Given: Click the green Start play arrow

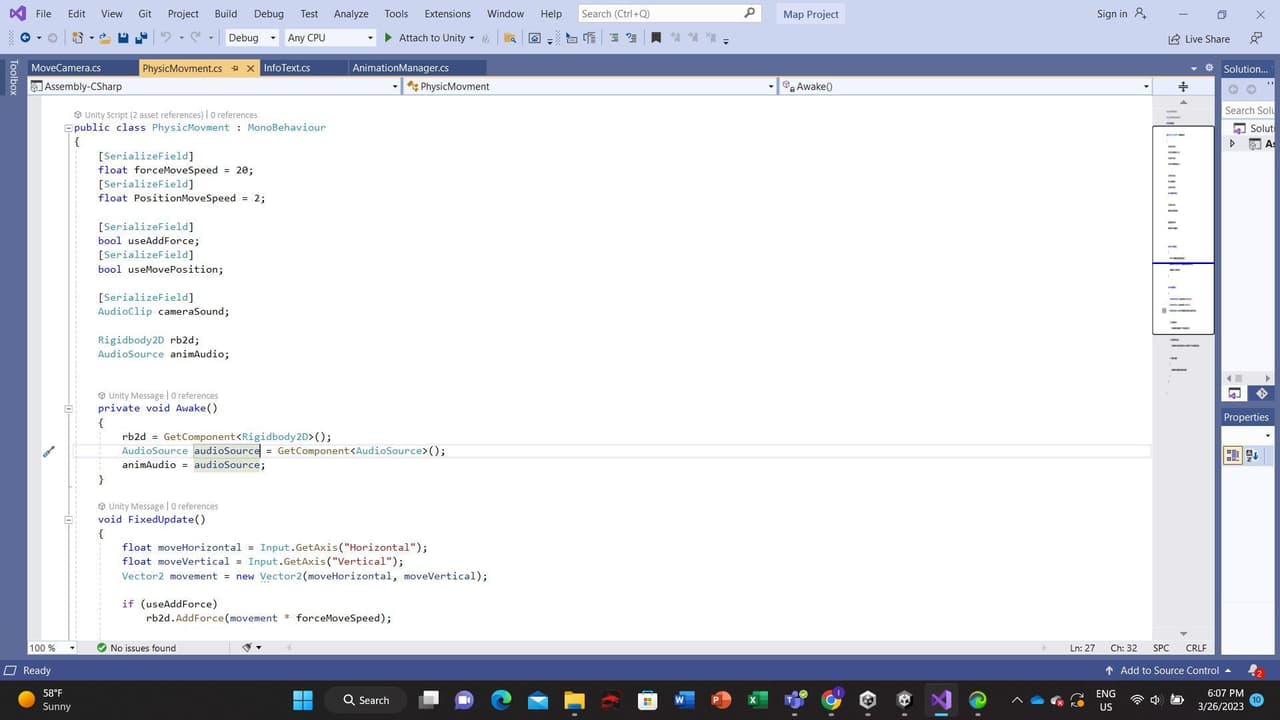Looking at the screenshot, I should coord(388,38).
